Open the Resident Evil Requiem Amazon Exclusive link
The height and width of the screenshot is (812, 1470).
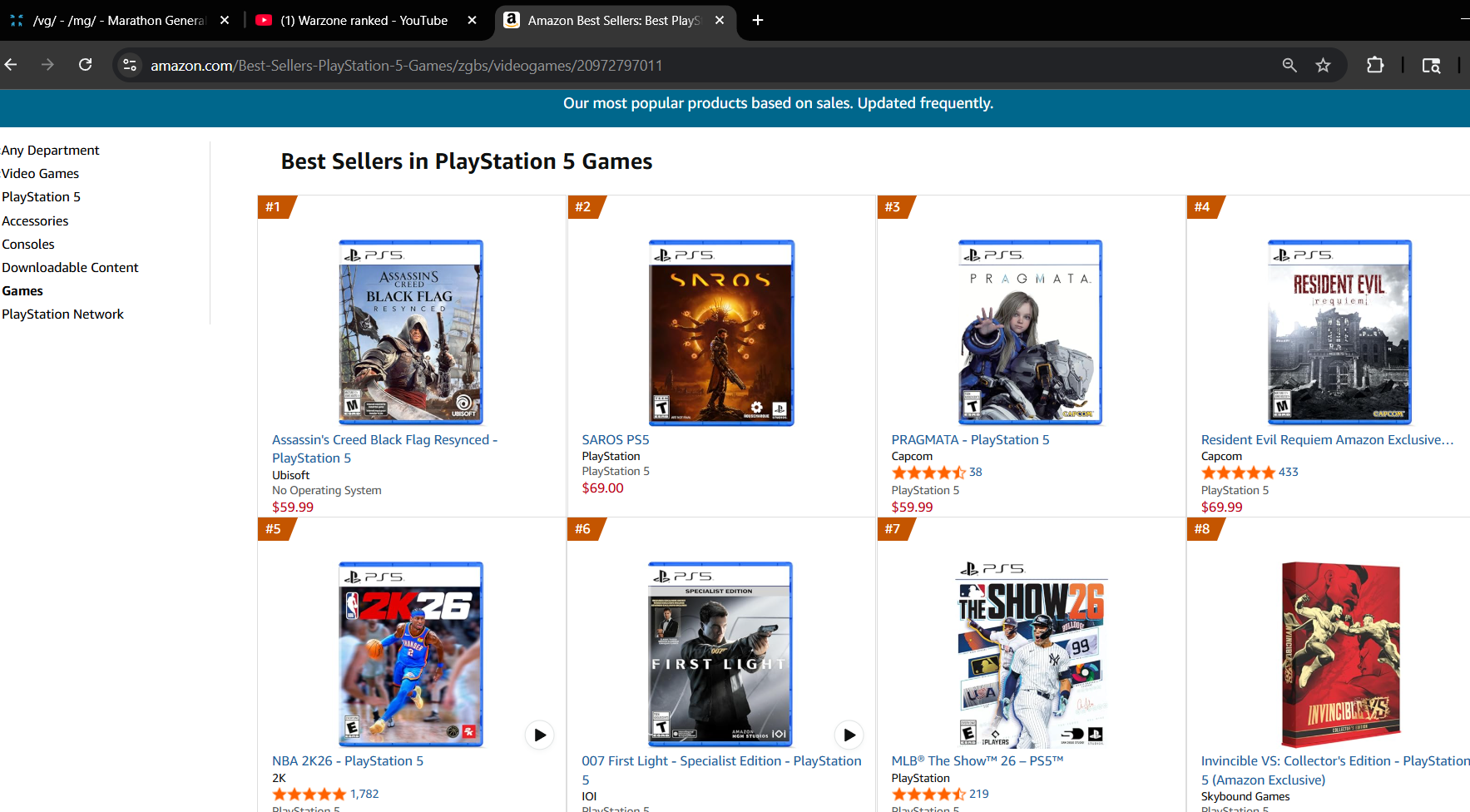pos(1327,440)
